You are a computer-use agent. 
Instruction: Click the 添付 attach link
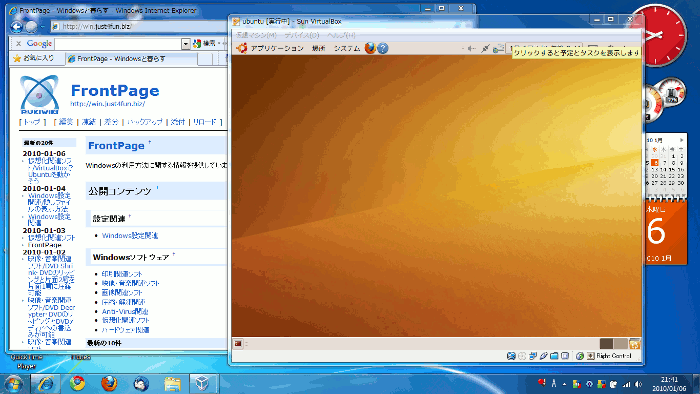tap(178, 122)
